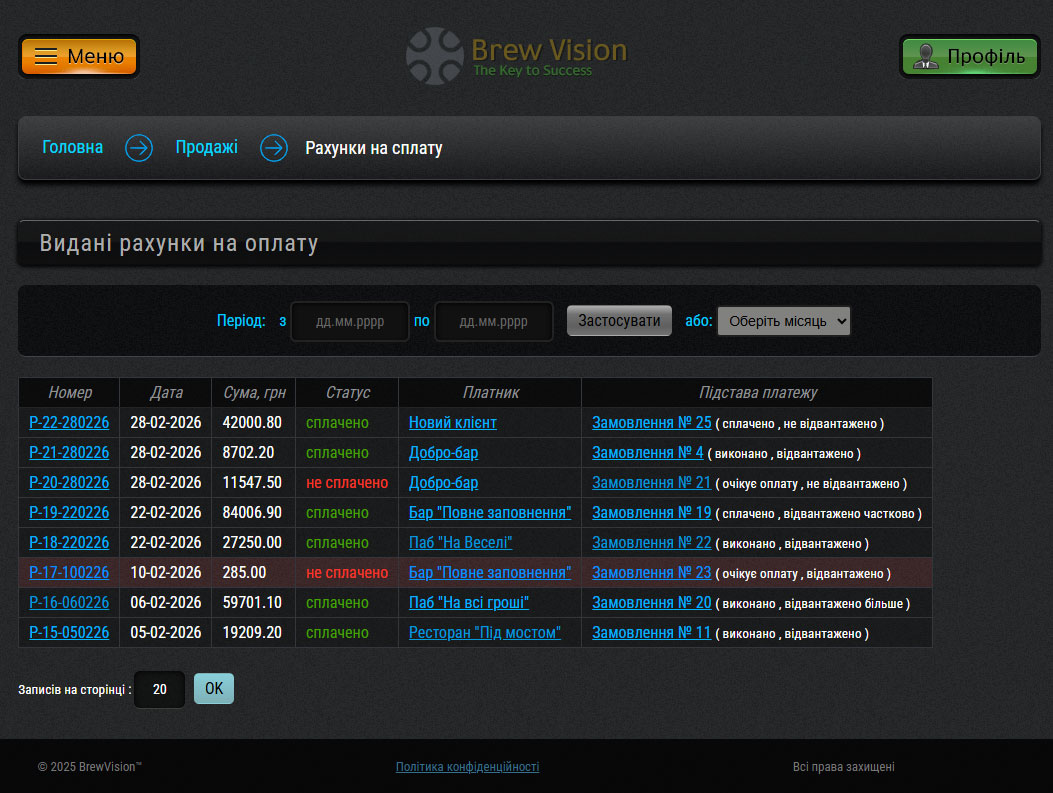Focus the period start date field
1053x793 pixels.
[350, 322]
